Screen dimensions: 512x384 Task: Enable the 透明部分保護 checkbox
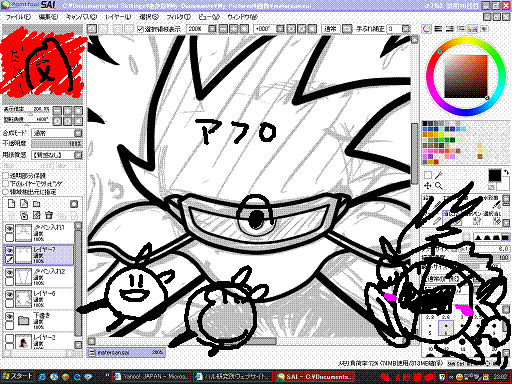(6, 175)
